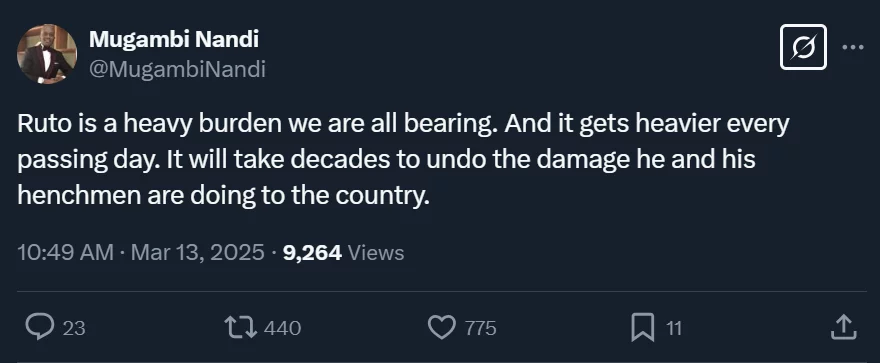Click the 440 reposts count
880x363 pixels.
(x=282, y=328)
